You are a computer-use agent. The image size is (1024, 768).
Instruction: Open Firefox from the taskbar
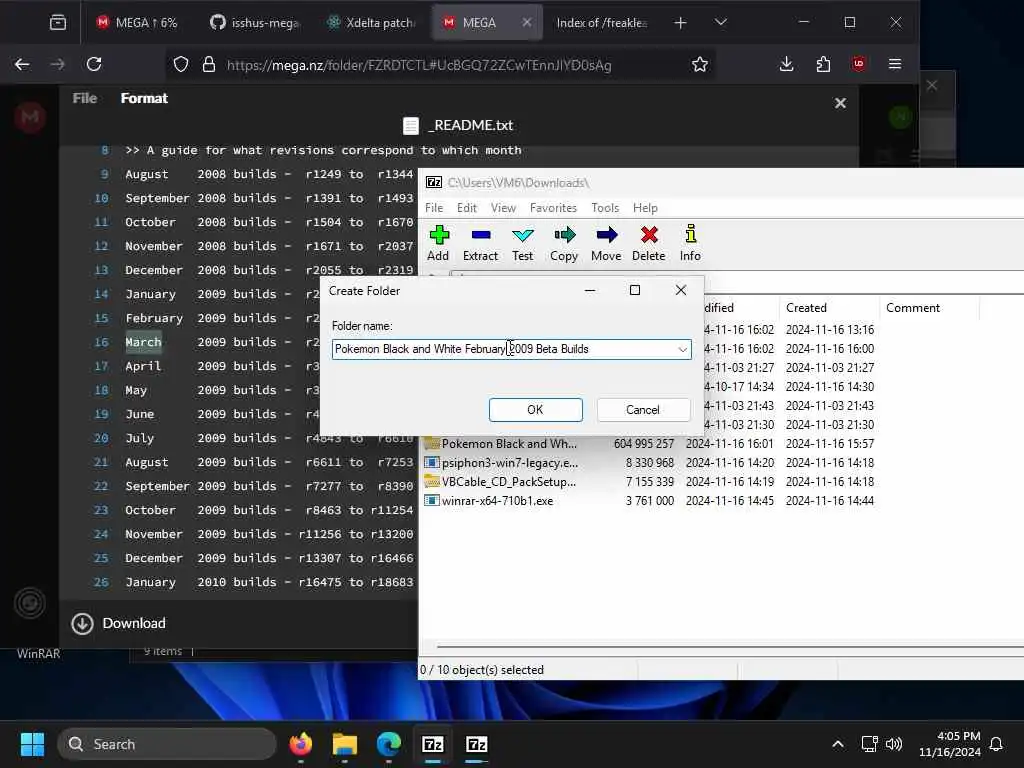click(x=300, y=744)
